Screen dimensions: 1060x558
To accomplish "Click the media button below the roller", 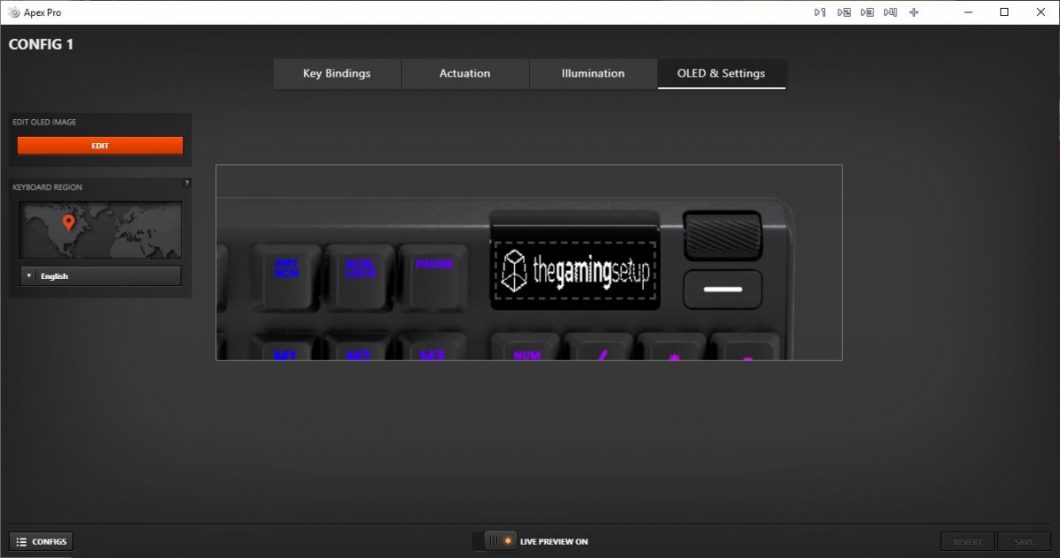I will [723, 289].
